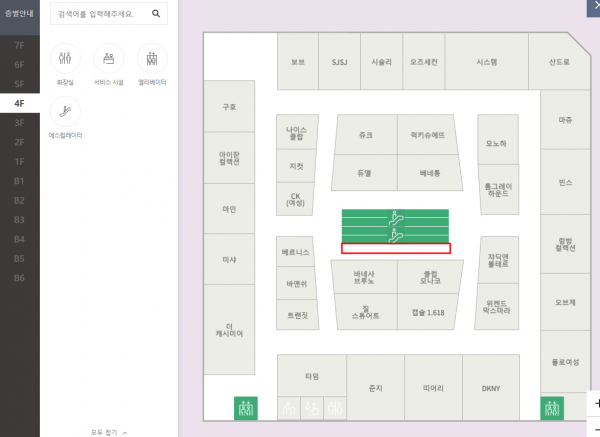Image resolution: width=600 pixels, height=437 pixels.
Task: Select the 오즈세컨 store block
Action: [424, 62]
